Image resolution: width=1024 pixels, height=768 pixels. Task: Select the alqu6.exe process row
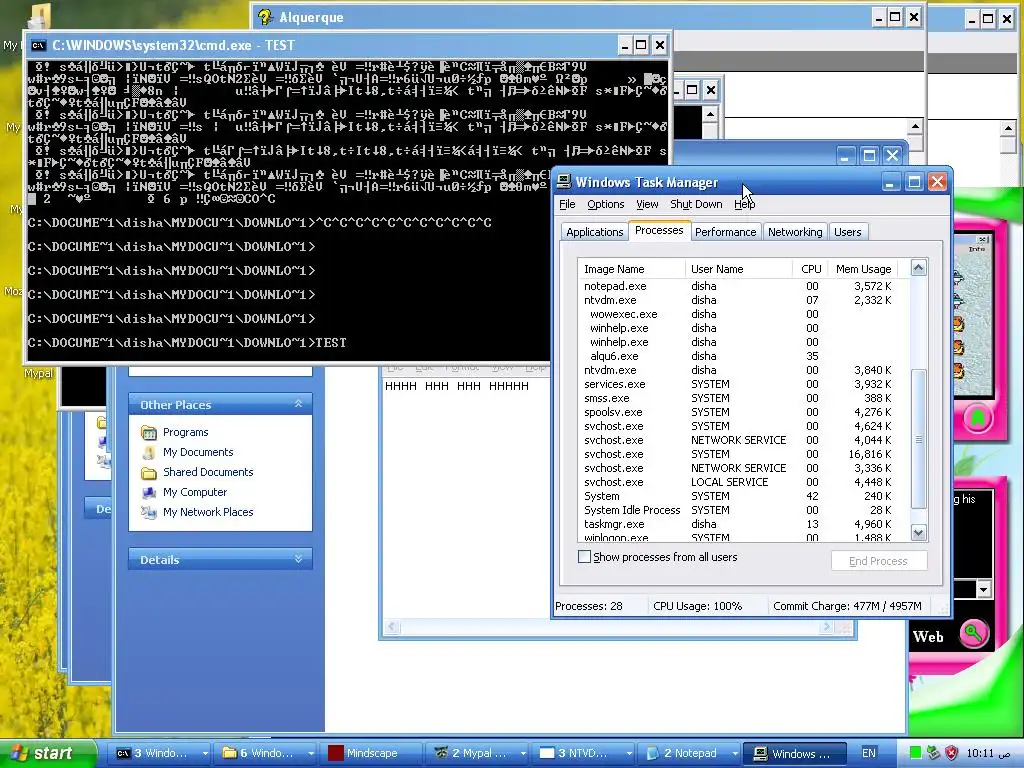point(738,356)
